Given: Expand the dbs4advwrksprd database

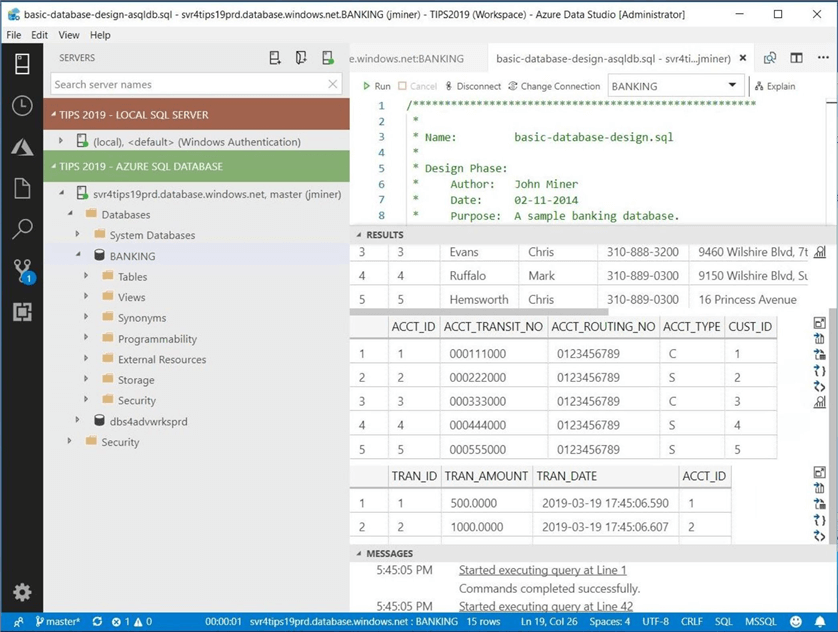Looking at the screenshot, I should (x=77, y=420).
